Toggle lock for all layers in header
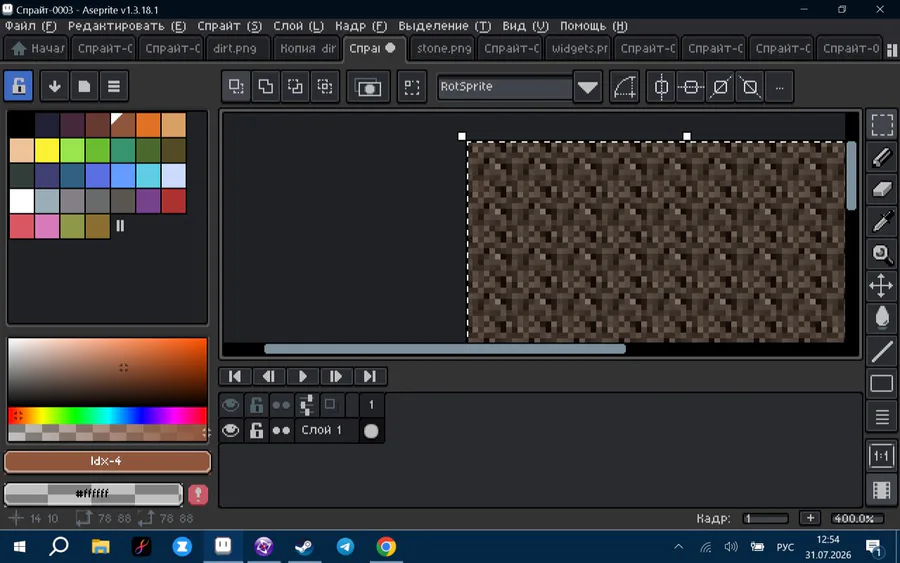Viewport: 900px width, 563px height. coord(256,405)
